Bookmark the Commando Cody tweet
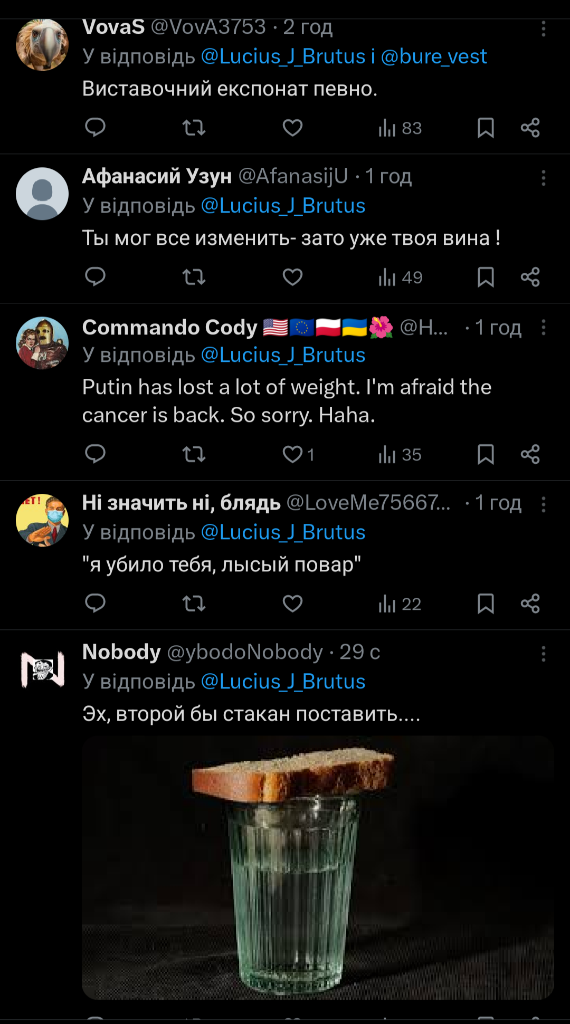The height and width of the screenshot is (1024, 570). (x=486, y=454)
